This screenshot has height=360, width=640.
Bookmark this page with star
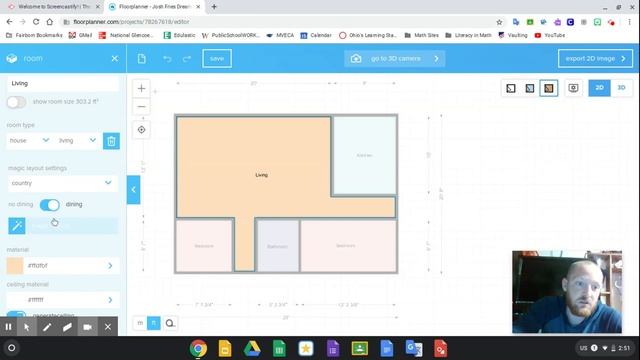click(x=499, y=22)
